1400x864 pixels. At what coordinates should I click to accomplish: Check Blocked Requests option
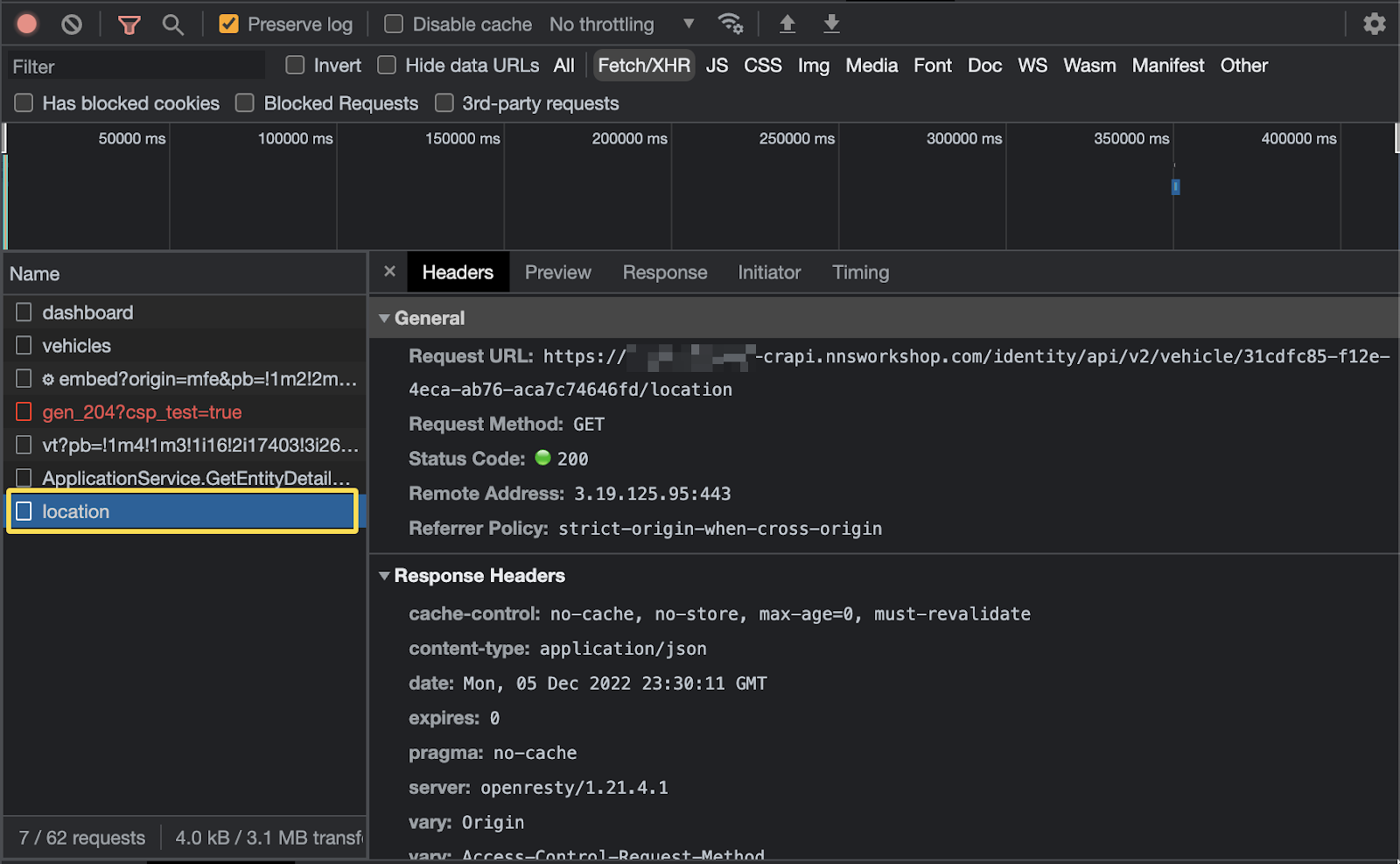(245, 102)
